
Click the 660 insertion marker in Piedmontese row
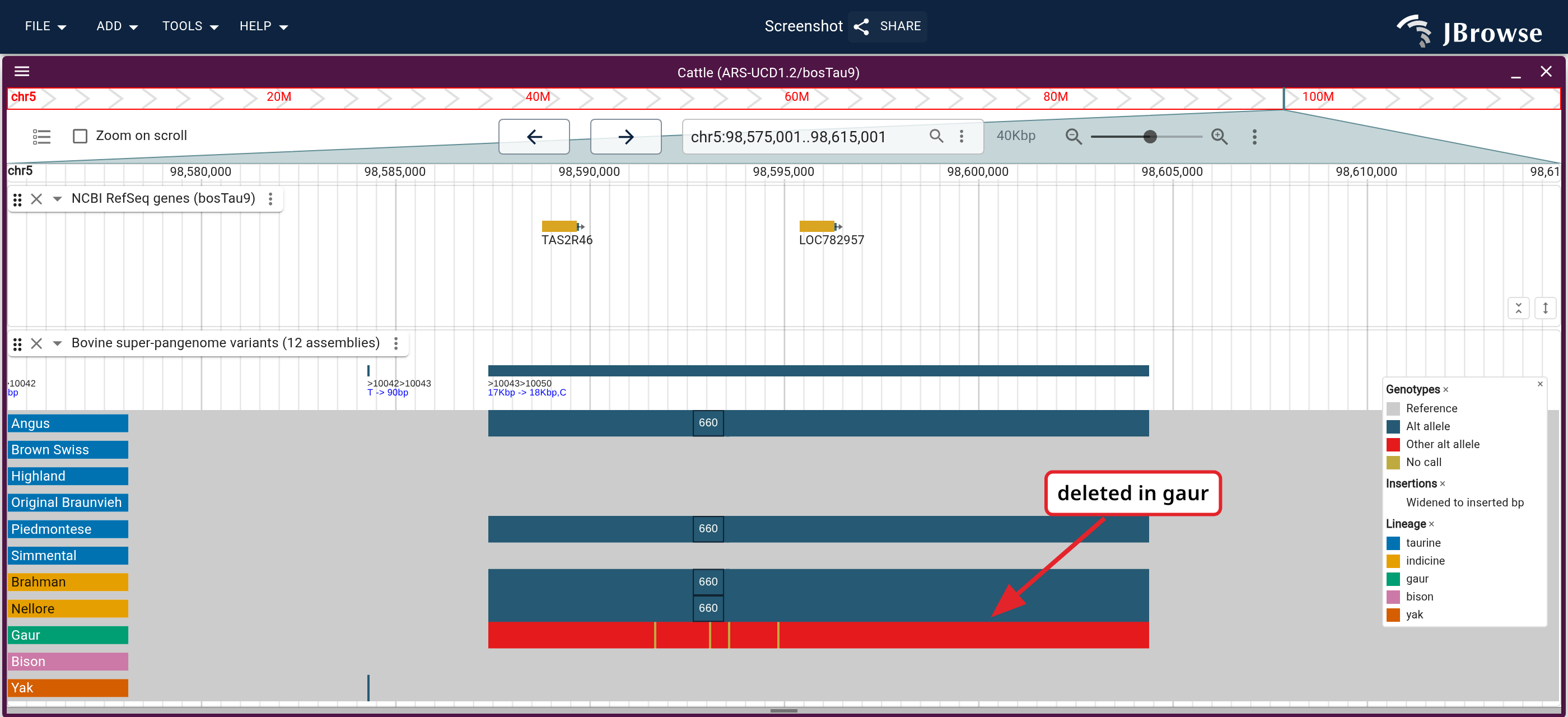(708, 529)
